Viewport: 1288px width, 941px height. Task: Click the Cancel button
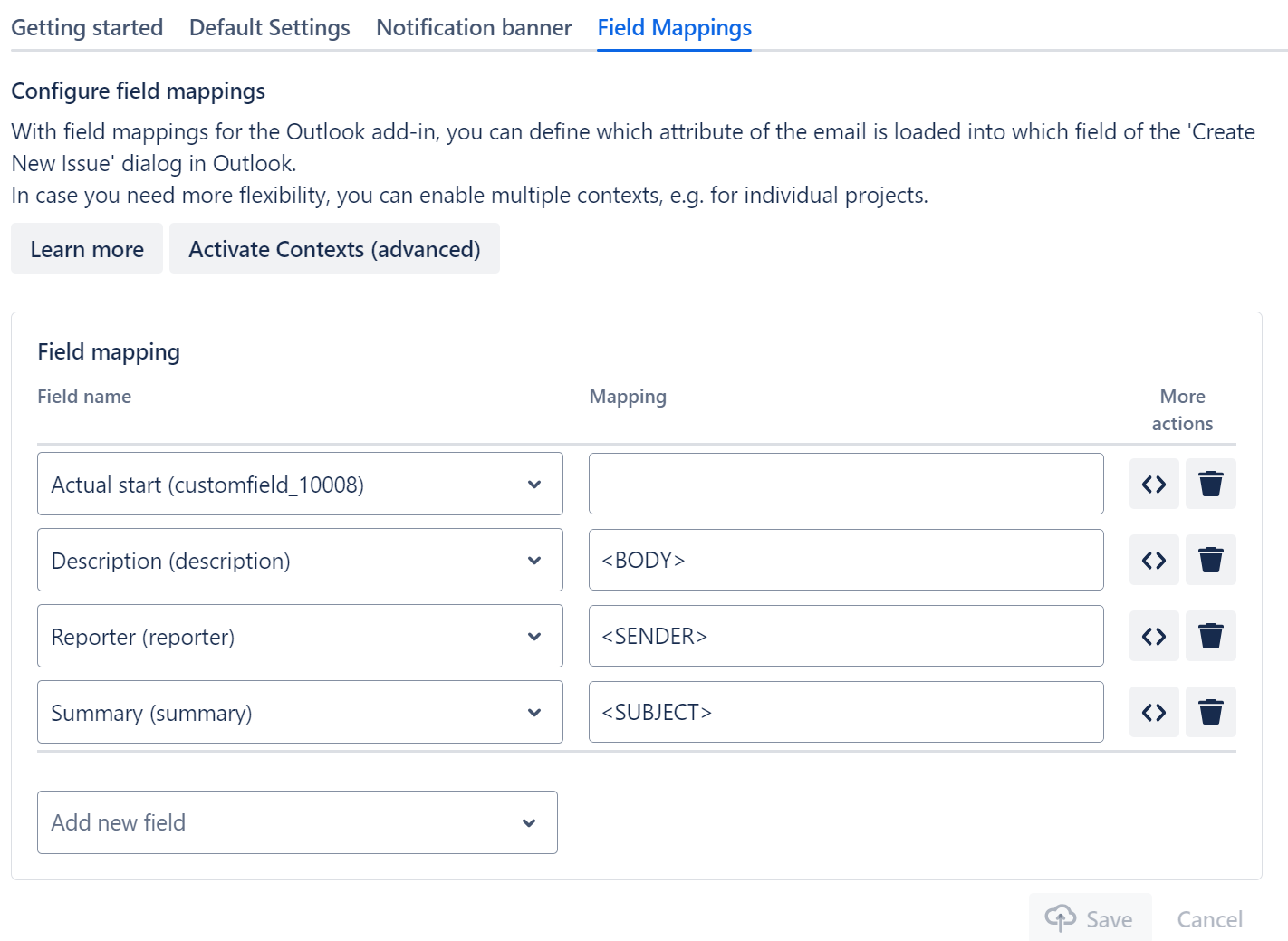(1209, 919)
